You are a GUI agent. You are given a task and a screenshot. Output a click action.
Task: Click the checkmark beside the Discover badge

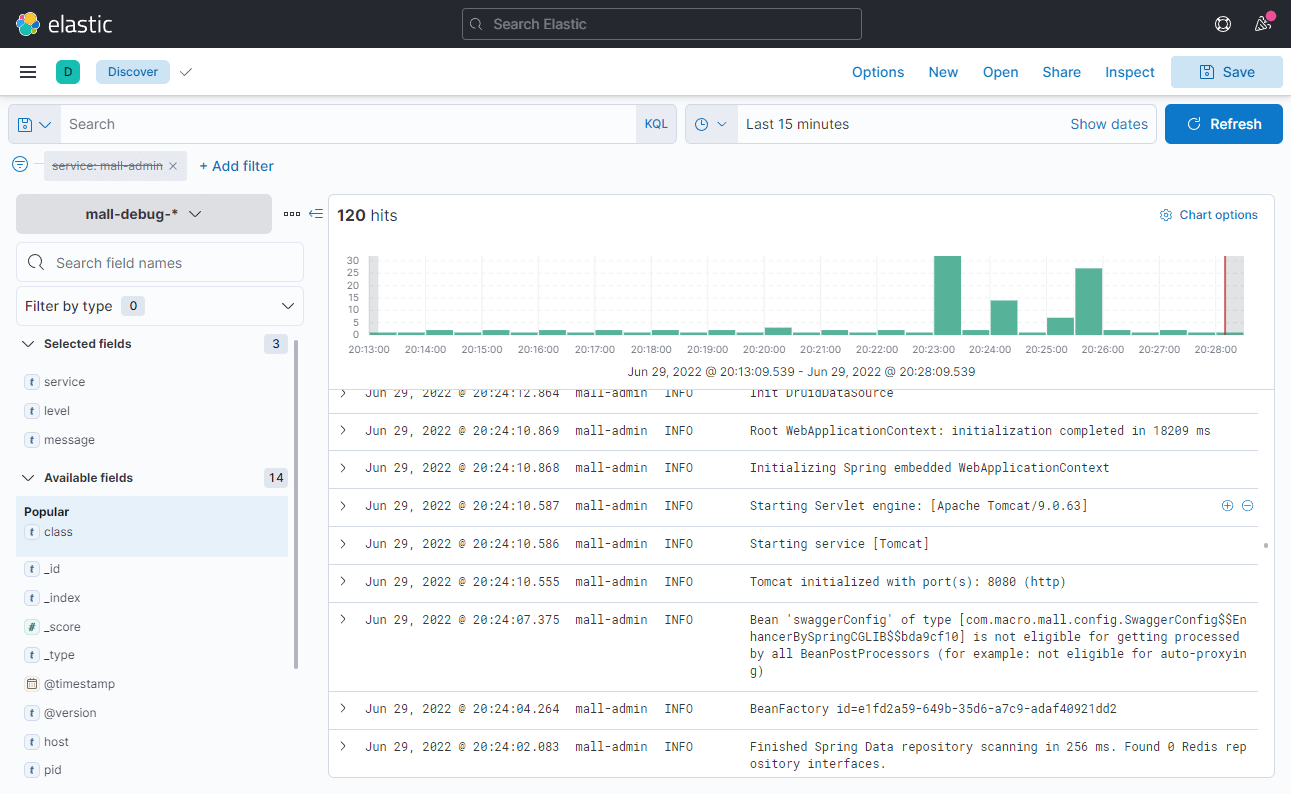(185, 72)
